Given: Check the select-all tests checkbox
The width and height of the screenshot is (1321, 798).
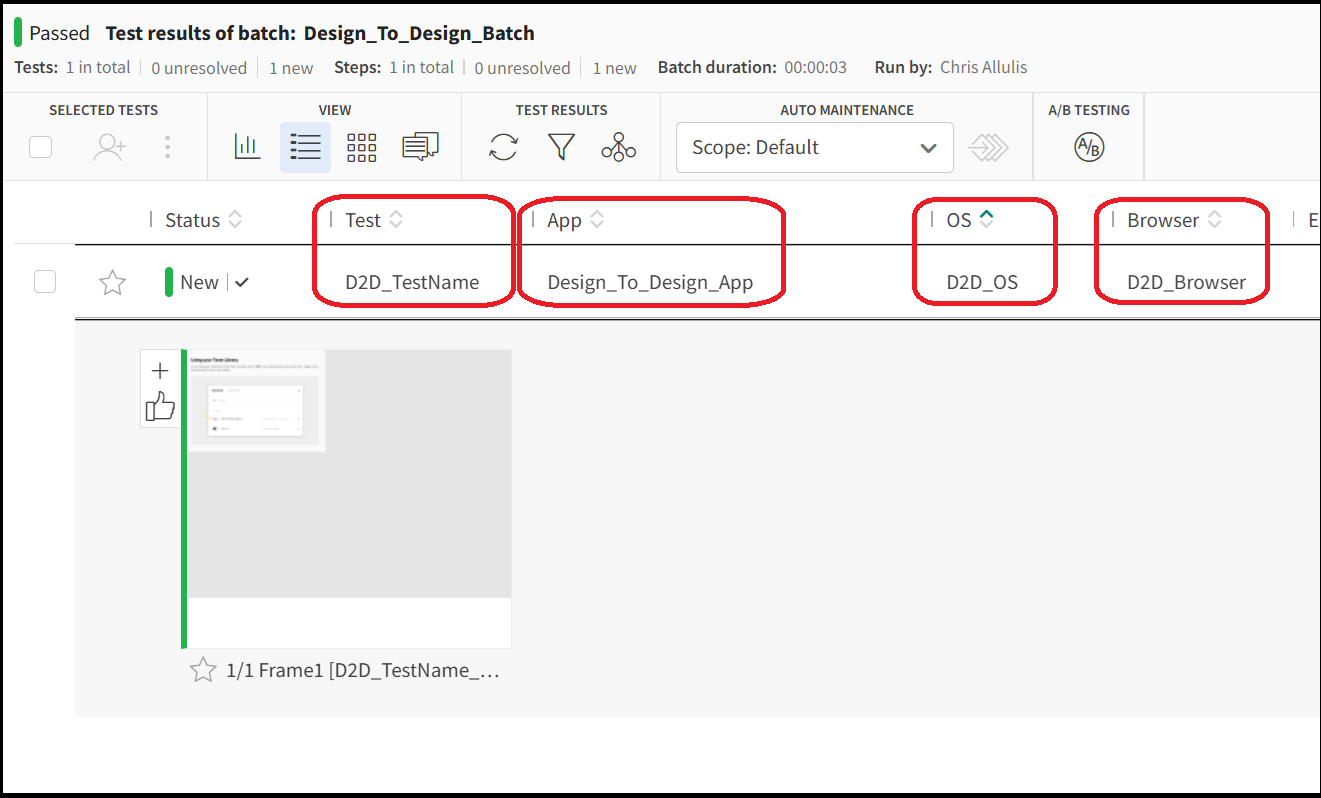Looking at the screenshot, I should pyautogui.click(x=40, y=146).
